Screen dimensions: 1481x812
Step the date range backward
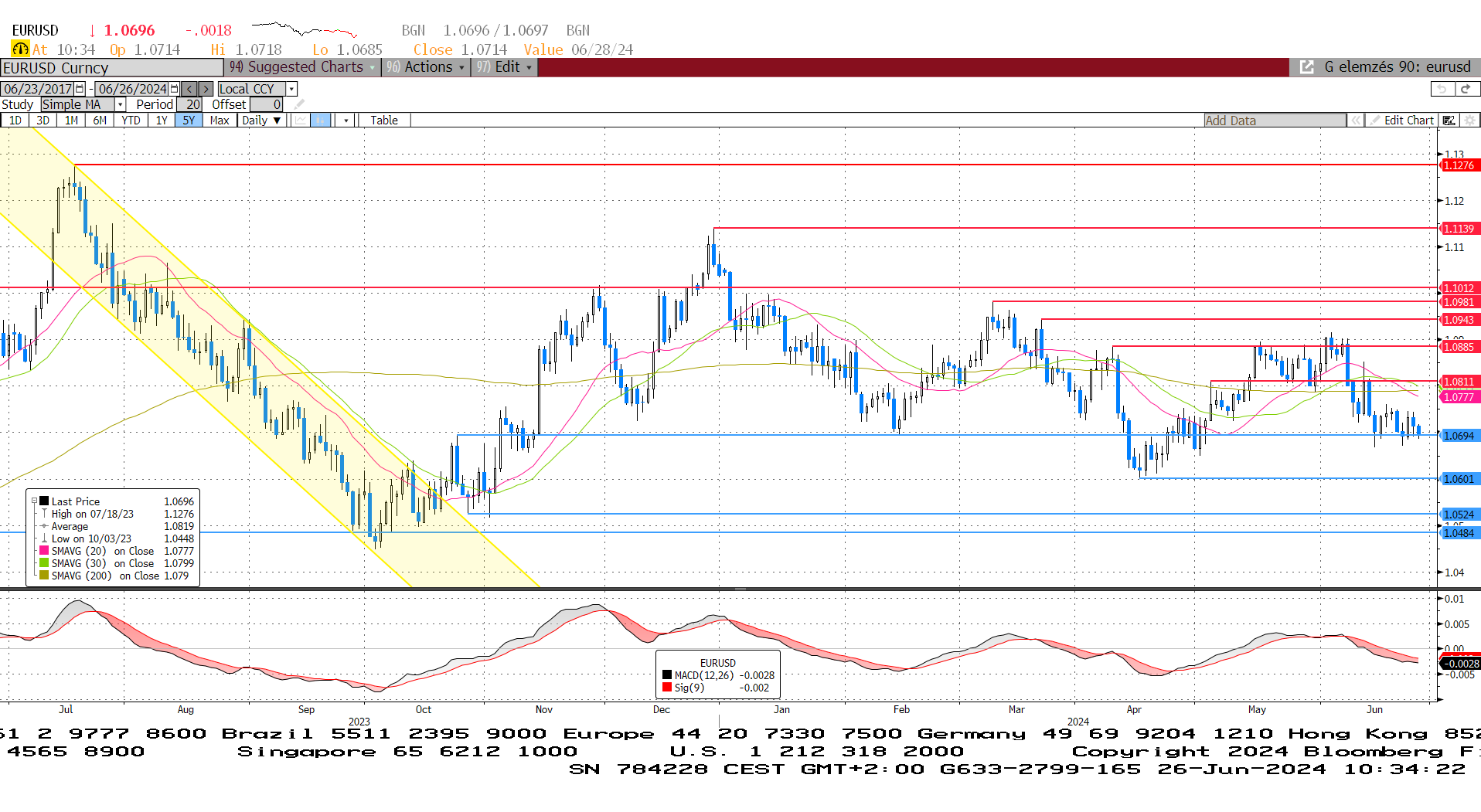(x=189, y=89)
